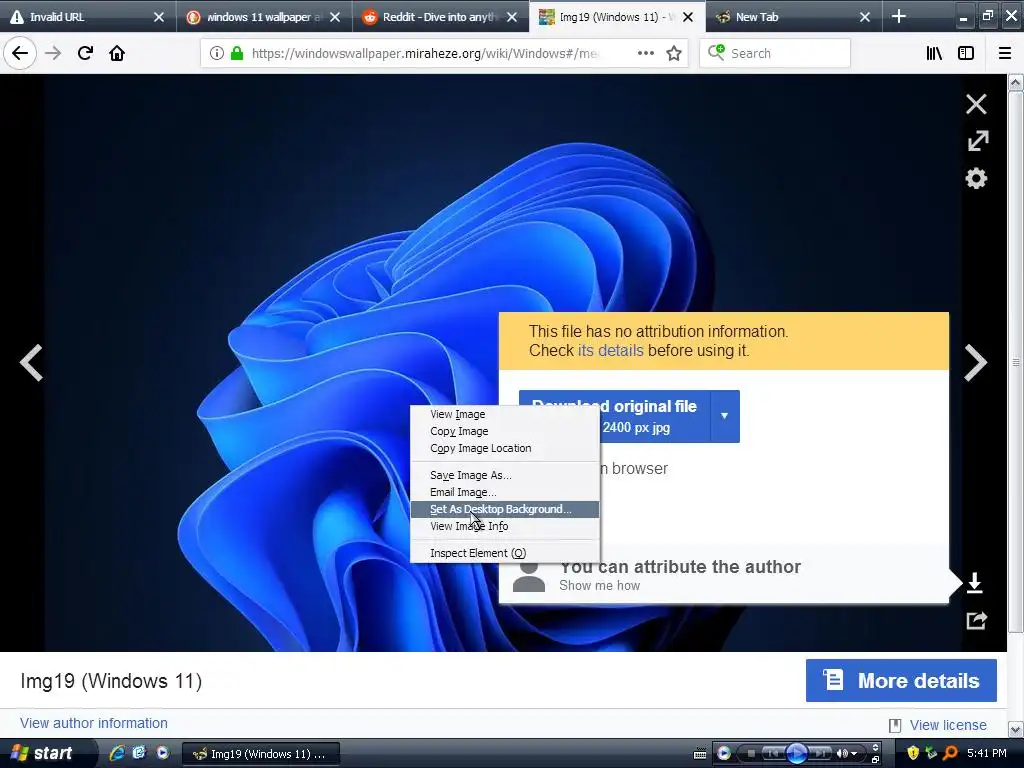Choose Copy Image from context menu
The height and width of the screenshot is (768, 1024).
[504, 431]
